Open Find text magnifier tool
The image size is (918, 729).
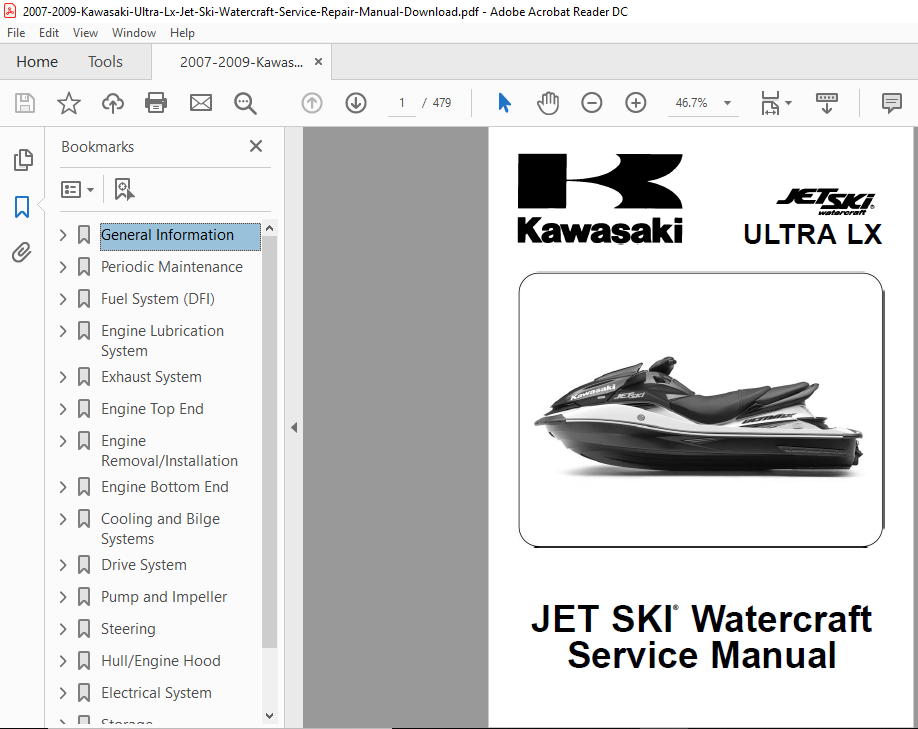click(x=245, y=104)
